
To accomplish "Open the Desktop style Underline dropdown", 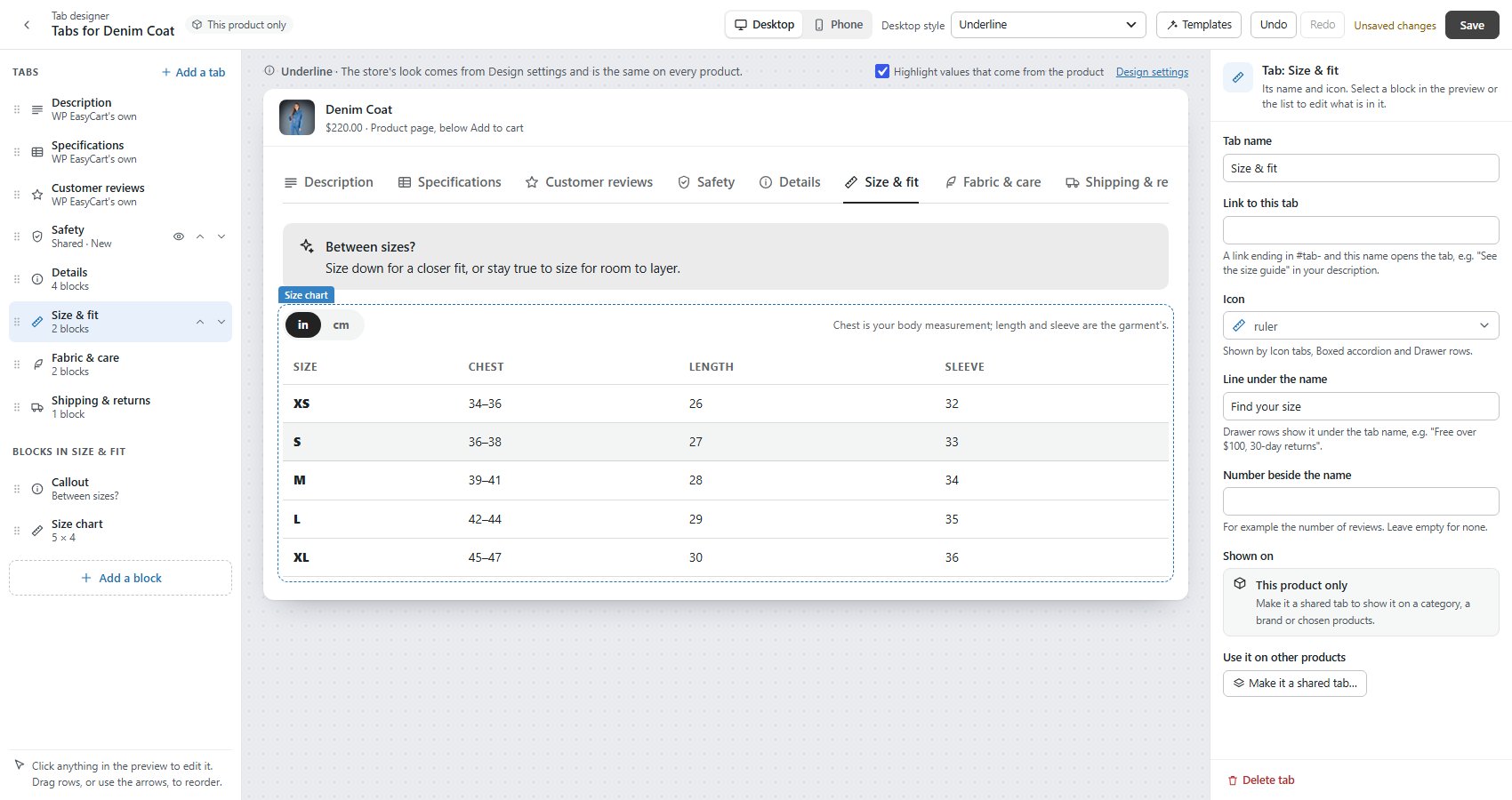I will click(1049, 25).
